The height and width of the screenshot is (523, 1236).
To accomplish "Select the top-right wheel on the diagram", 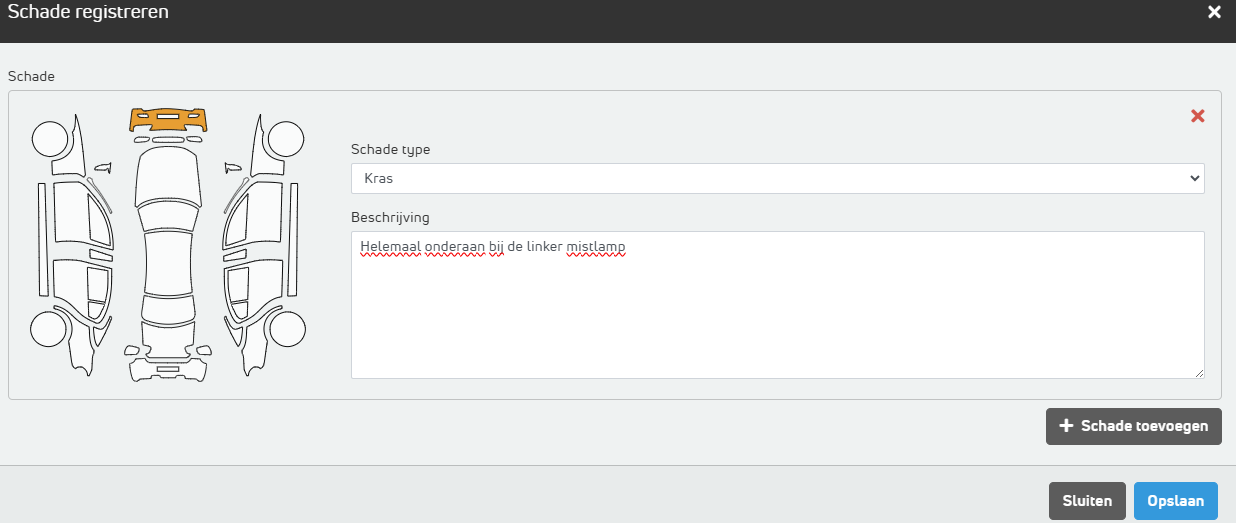I will [286, 139].
